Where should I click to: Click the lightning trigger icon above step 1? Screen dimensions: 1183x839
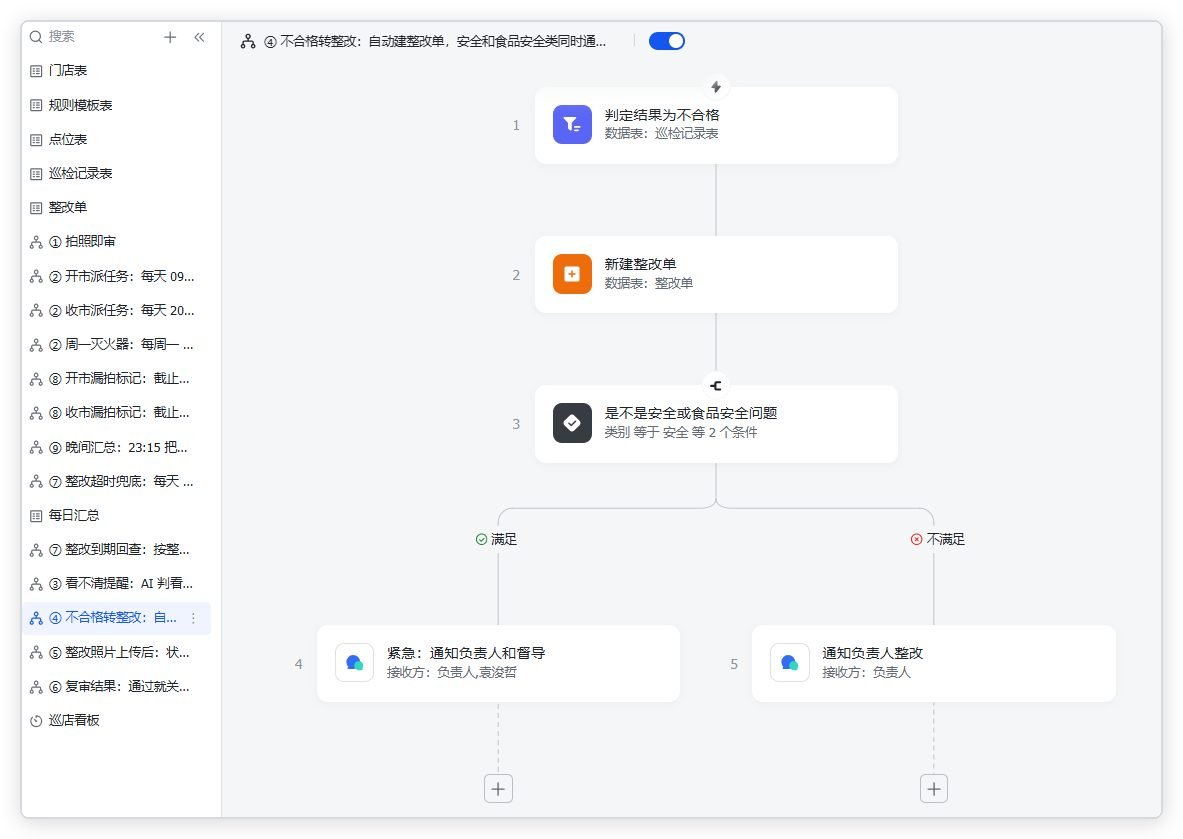click(x=716, y=87)
